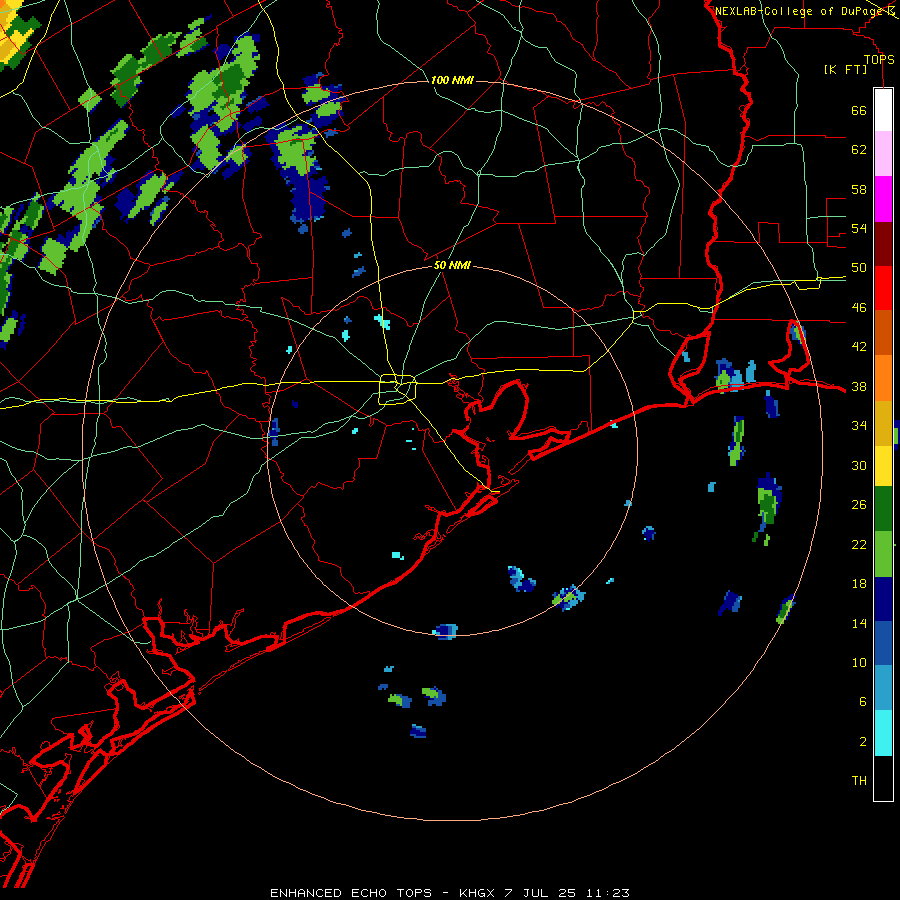Pick the cyan legend swatch
Viewport: 900px width, 900px height.
[x=883, y=732]
